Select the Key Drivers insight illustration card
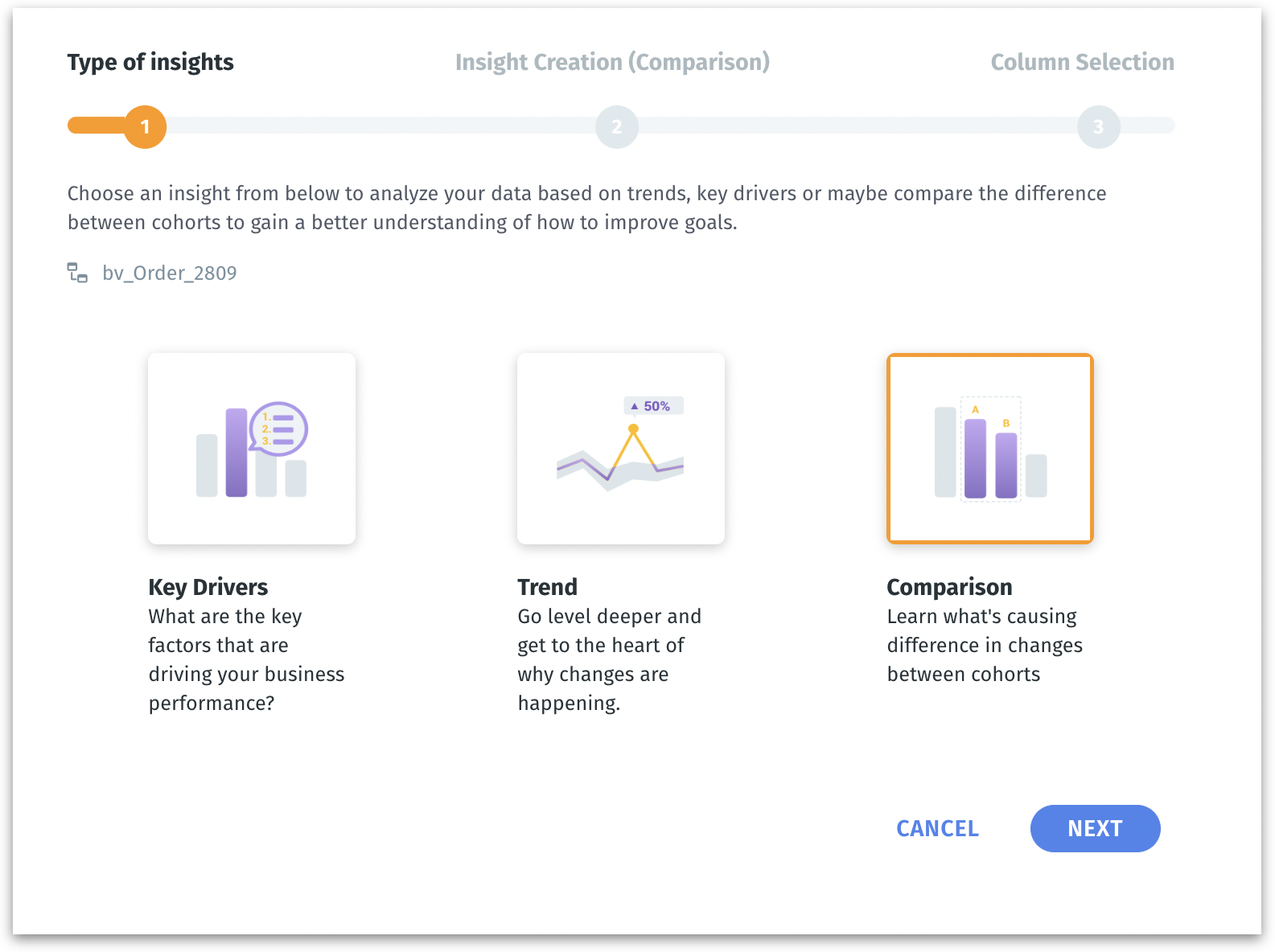Viewport: 1275px width, 952px height. click(x=252, y=449)
